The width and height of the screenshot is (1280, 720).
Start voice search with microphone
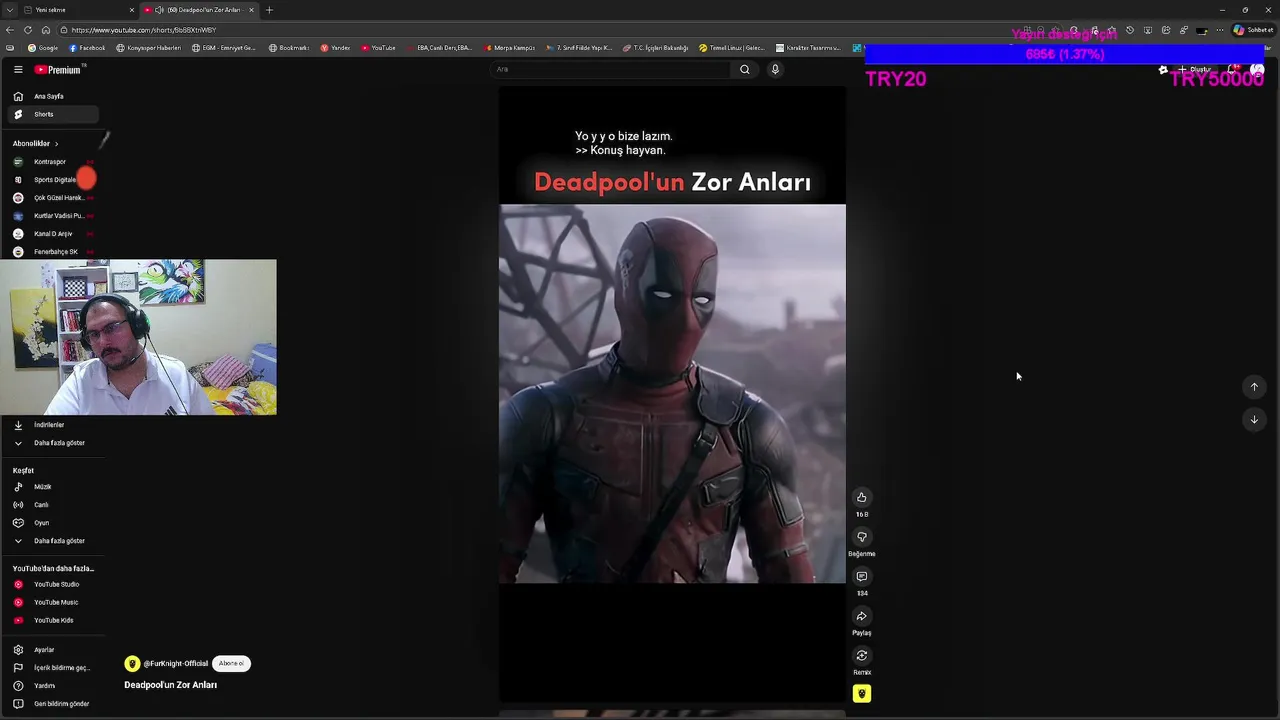coord(775,69)
